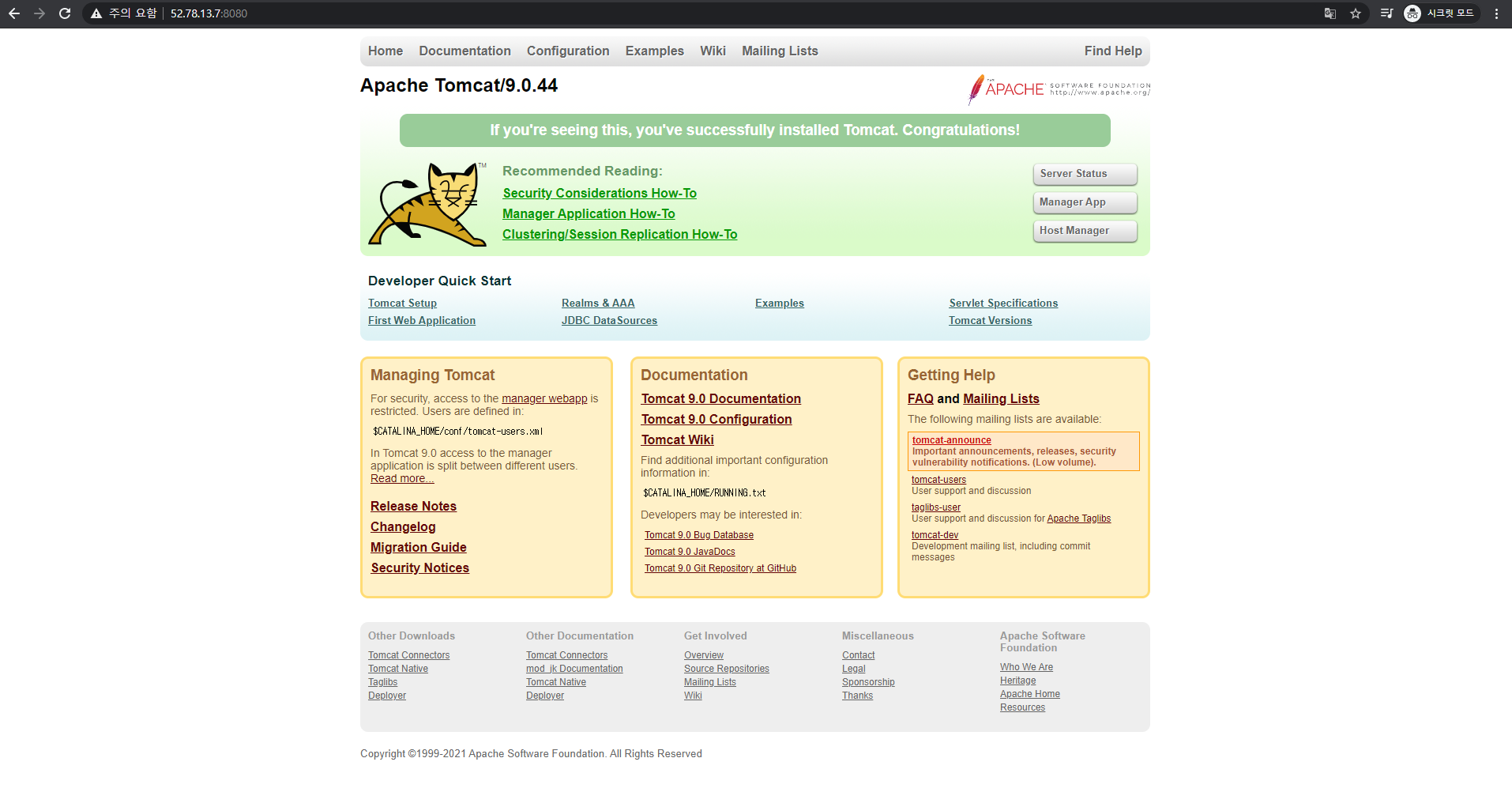Open Tomcat 9.0 JavaDocs link

tap(690, 552)
